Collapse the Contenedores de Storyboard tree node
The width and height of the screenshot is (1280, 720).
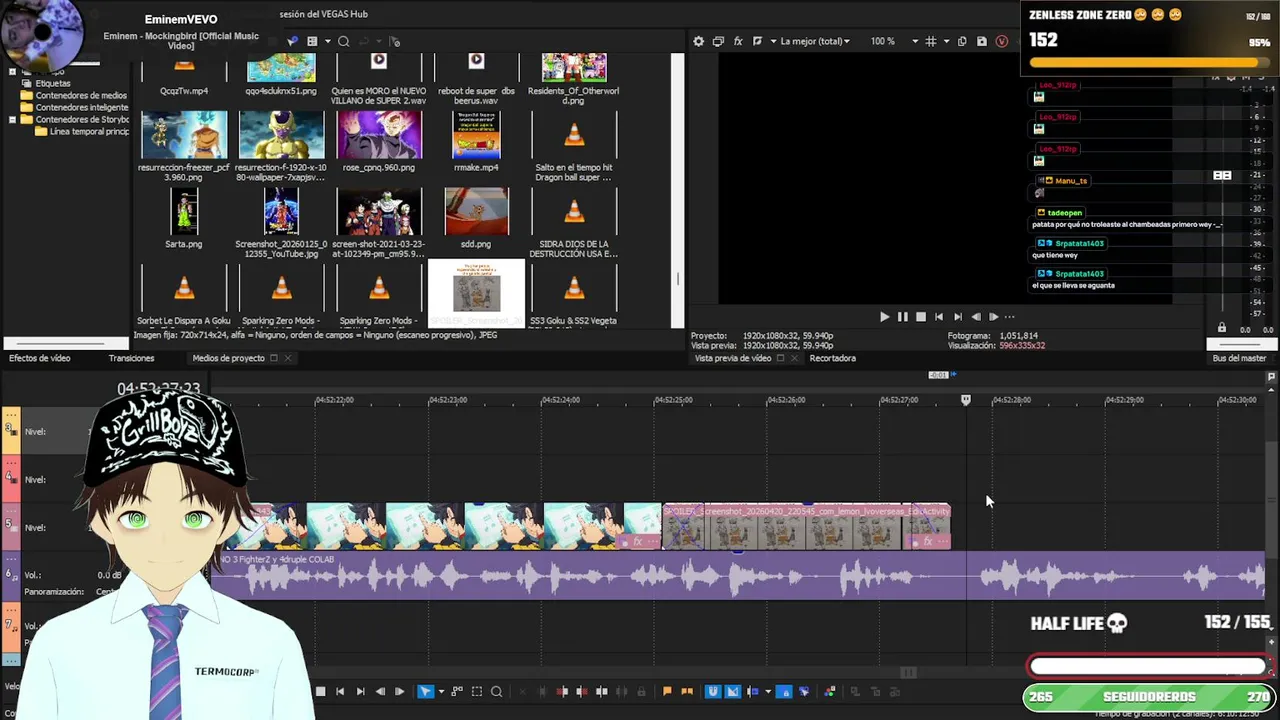pos(12,119)
